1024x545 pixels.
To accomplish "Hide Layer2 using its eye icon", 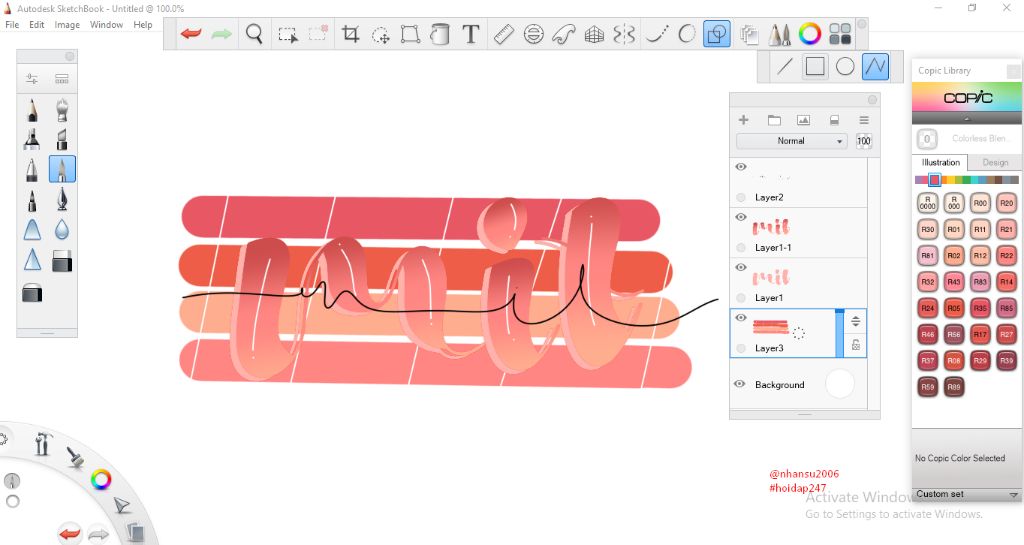I will click(741, 166).
